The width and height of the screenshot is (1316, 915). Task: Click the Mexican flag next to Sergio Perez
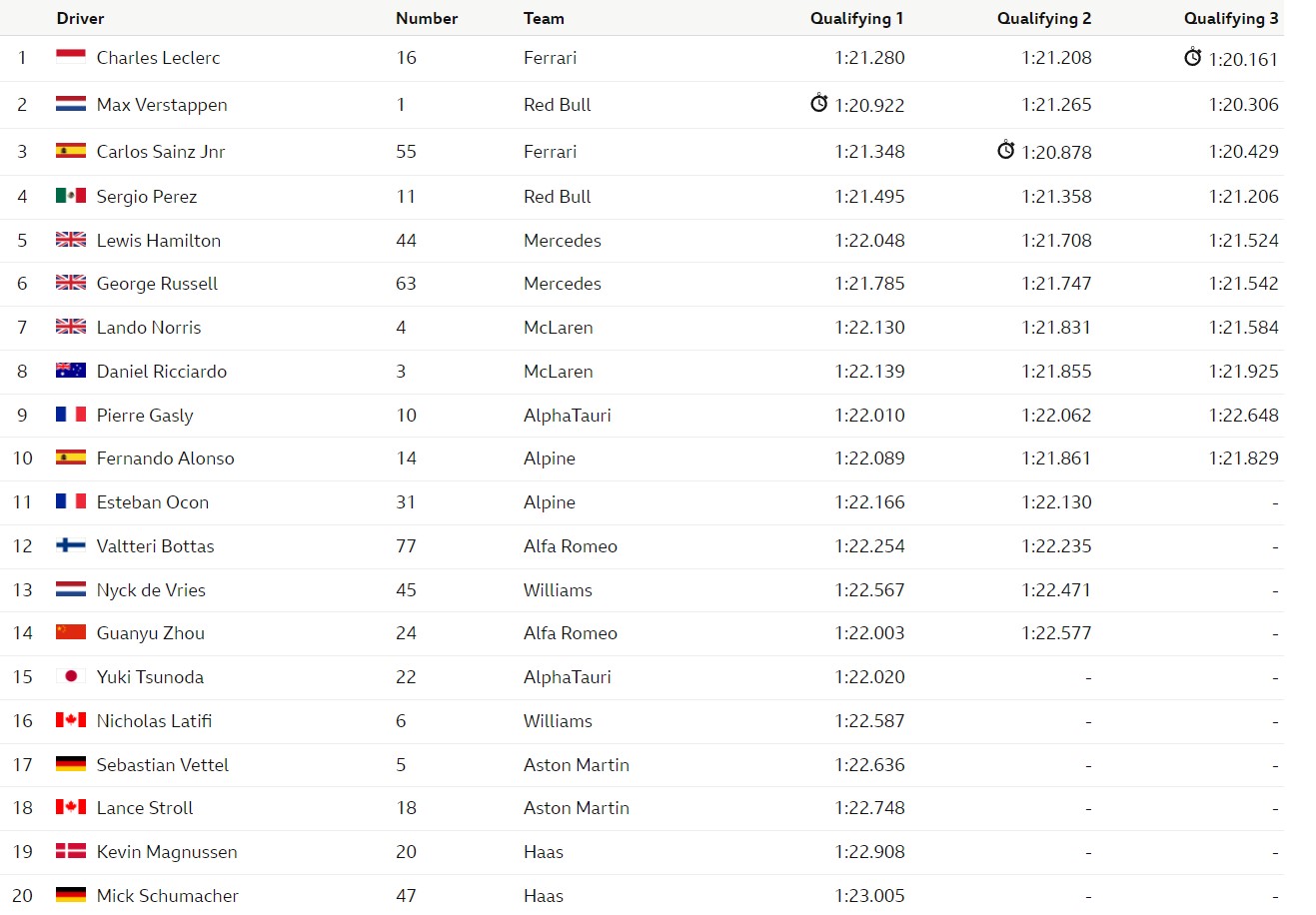(x=71, y=196)
